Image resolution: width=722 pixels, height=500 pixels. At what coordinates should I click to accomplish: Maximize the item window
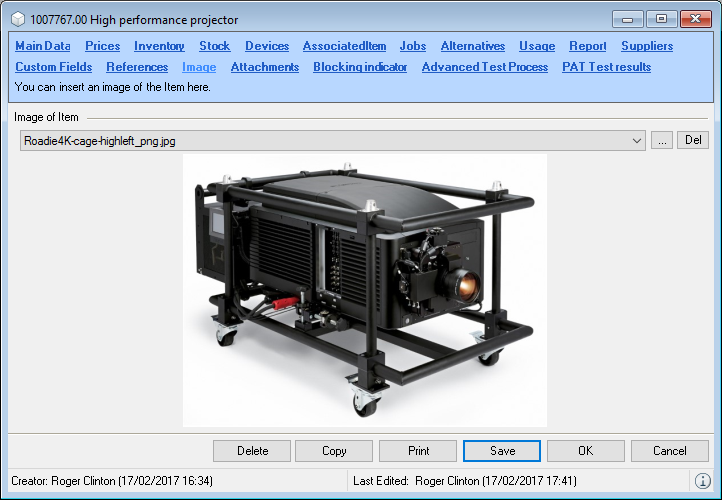pyautogui.click(x=661, y=18)
